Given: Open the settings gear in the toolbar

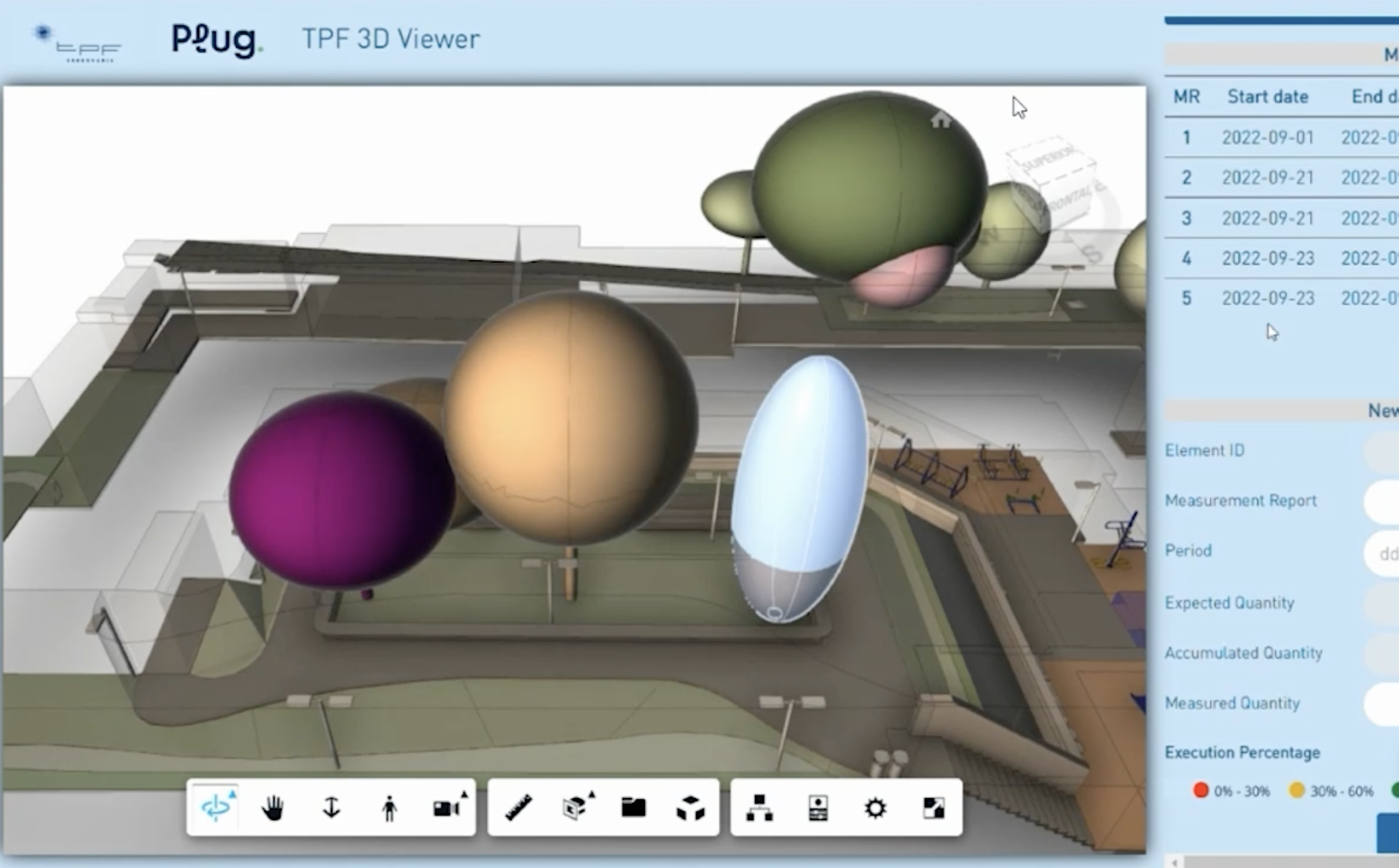Looking at the screenshot, I should 874,809.
